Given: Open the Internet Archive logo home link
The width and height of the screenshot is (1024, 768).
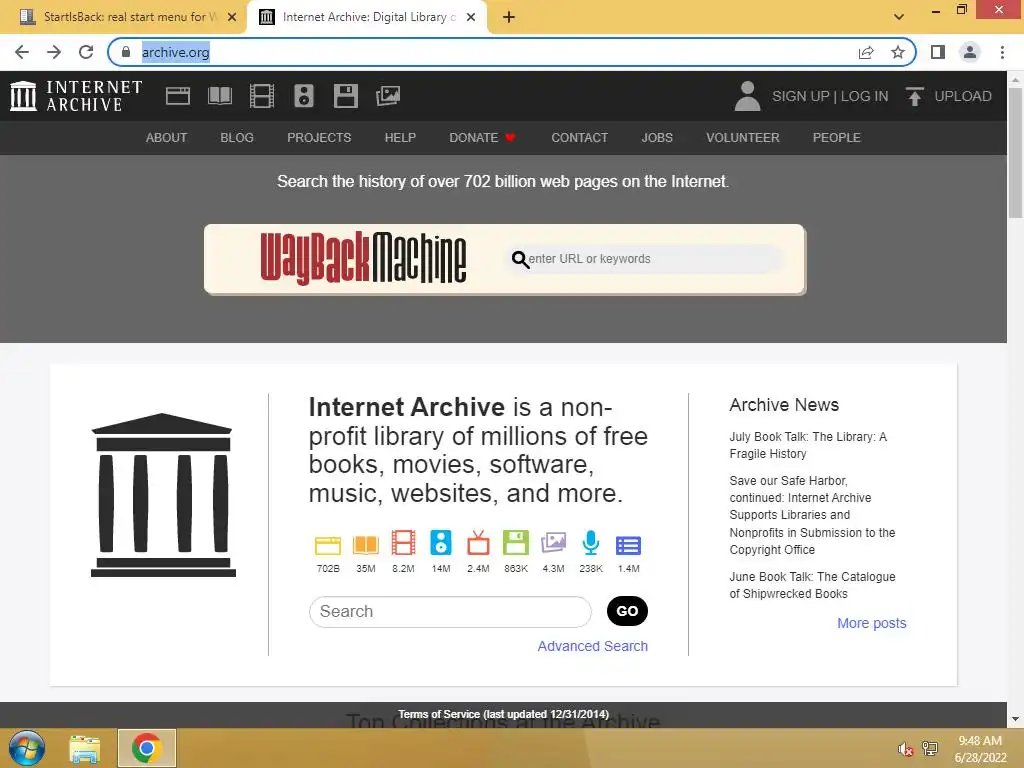Looking at the screenshot, I should tap(76, 96).
